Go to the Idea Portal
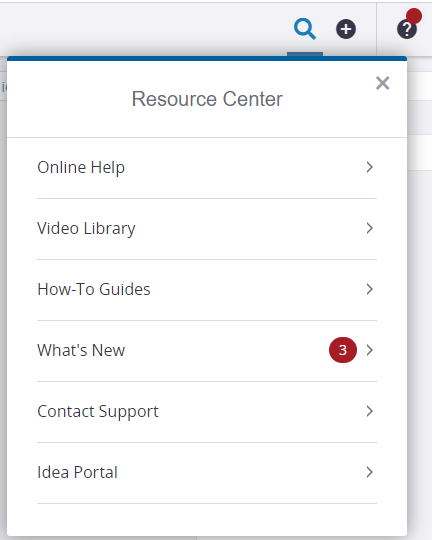Screen dimensions: 432x540 [207, 472]
